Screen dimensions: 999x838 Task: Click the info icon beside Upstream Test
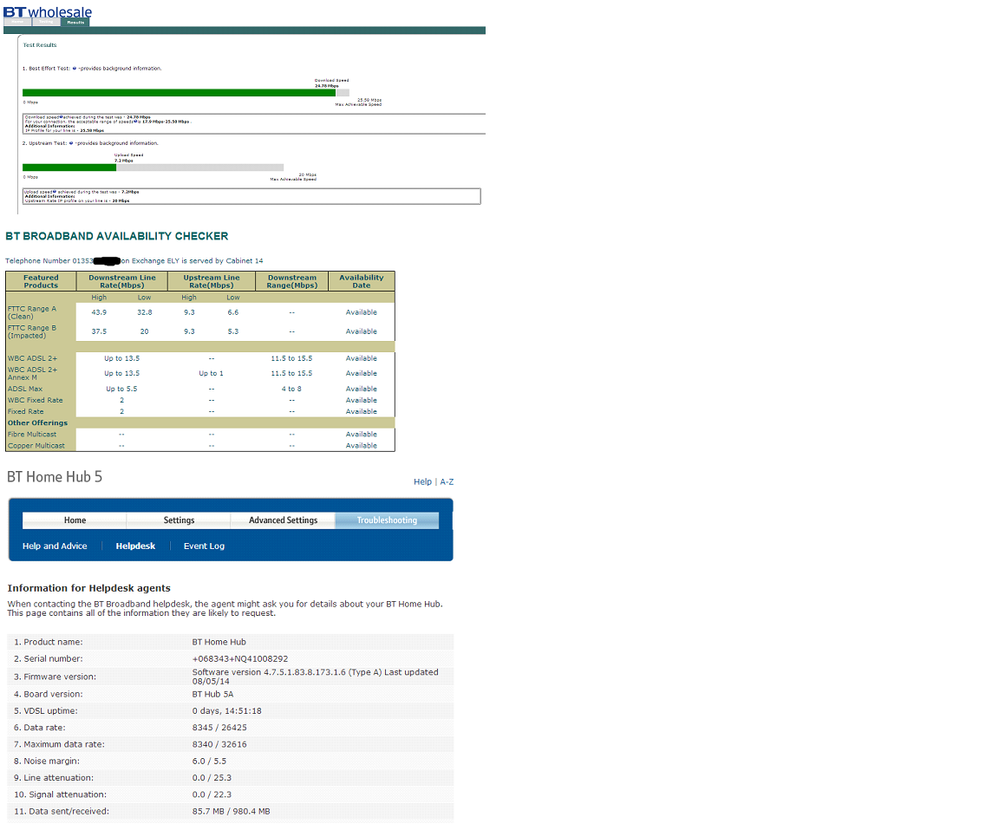71,143
